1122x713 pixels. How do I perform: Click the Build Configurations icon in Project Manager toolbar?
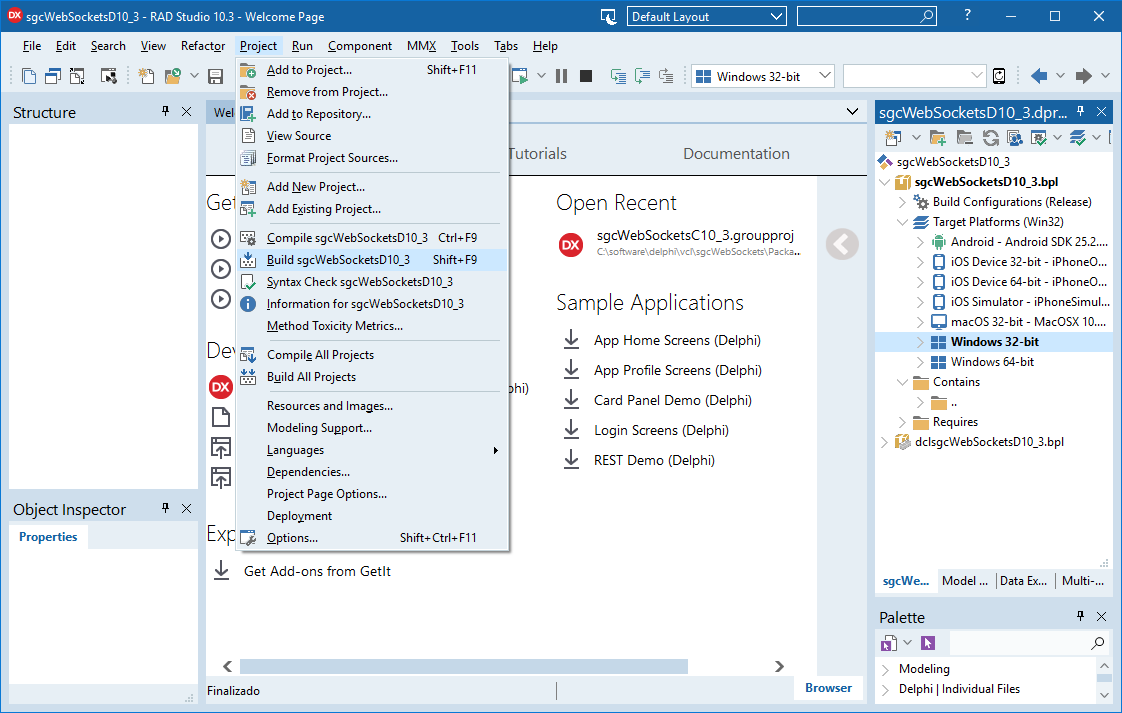(x=1038, y=137)
